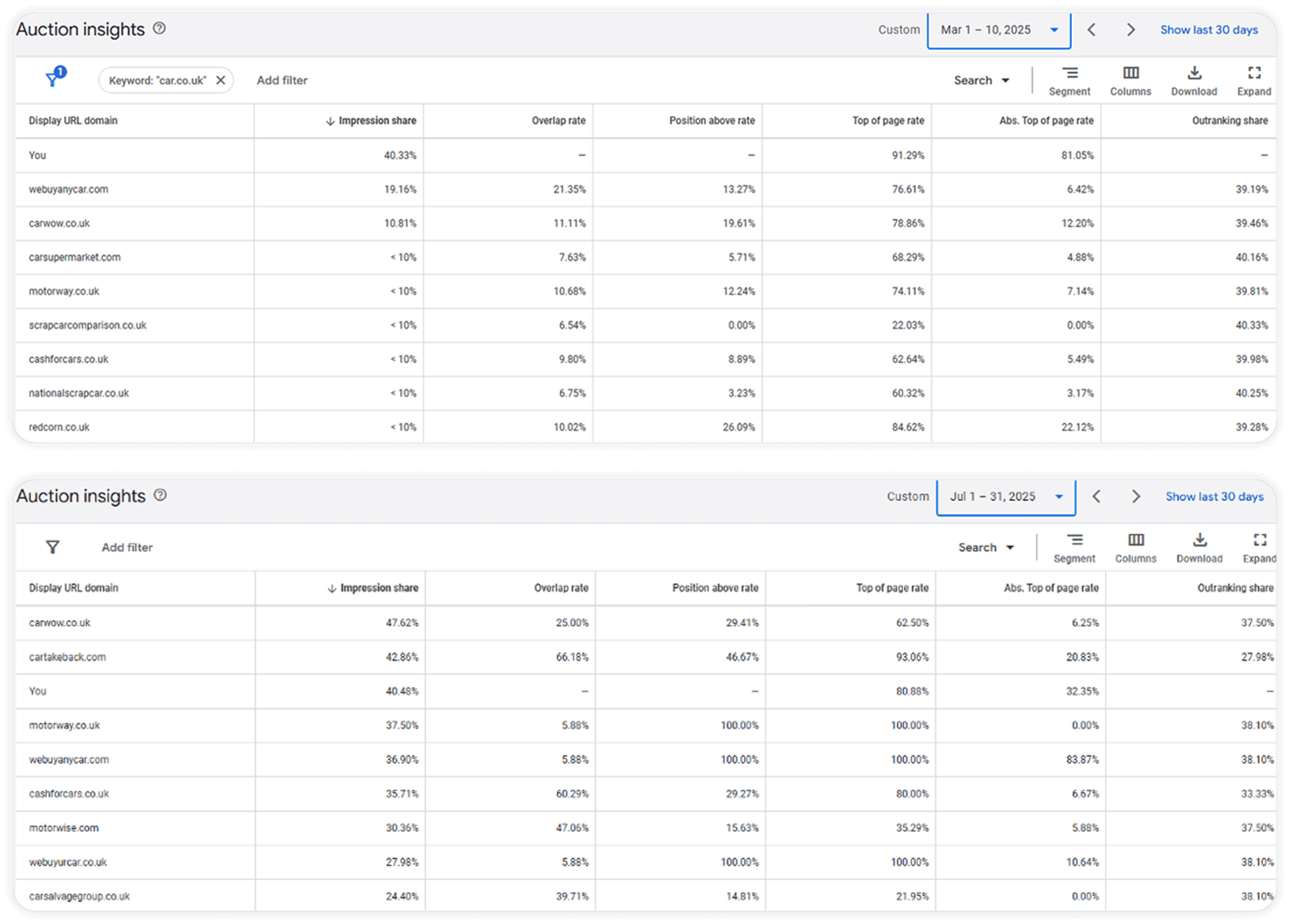Open help icon beside top Auction insights title
Screen dimensions: 1289x924
pyautogui.click(x=160, y=28)
